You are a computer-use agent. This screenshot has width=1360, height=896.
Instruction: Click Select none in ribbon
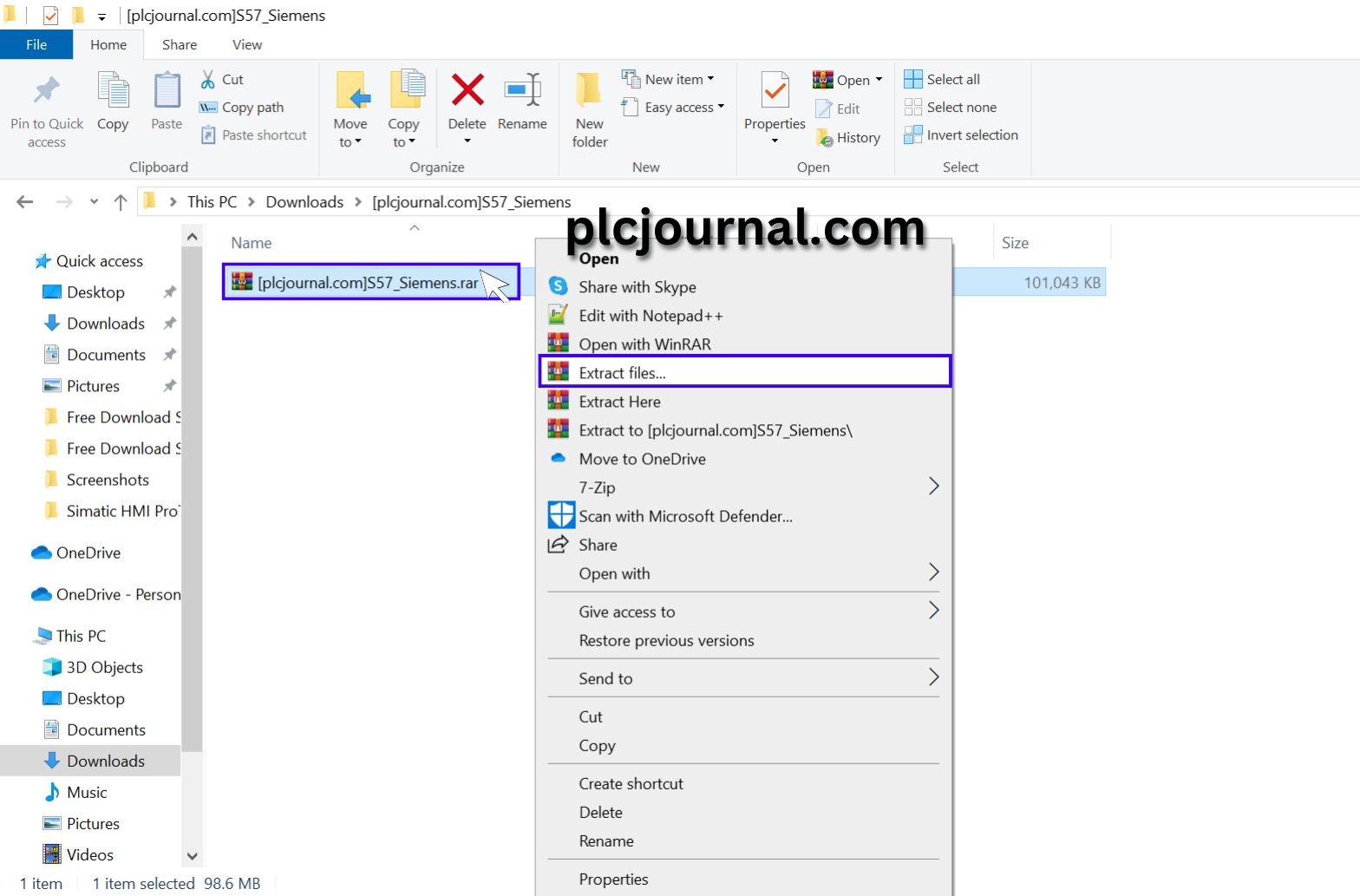tap(950, 107)
